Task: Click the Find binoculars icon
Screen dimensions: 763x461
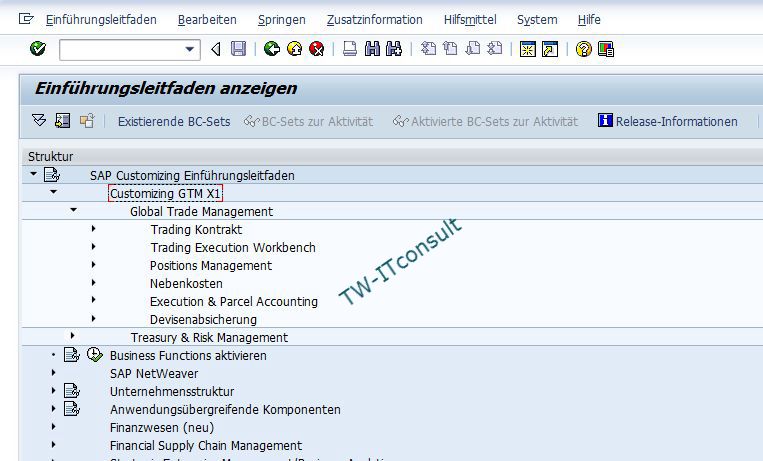Action: click(372, 49)
